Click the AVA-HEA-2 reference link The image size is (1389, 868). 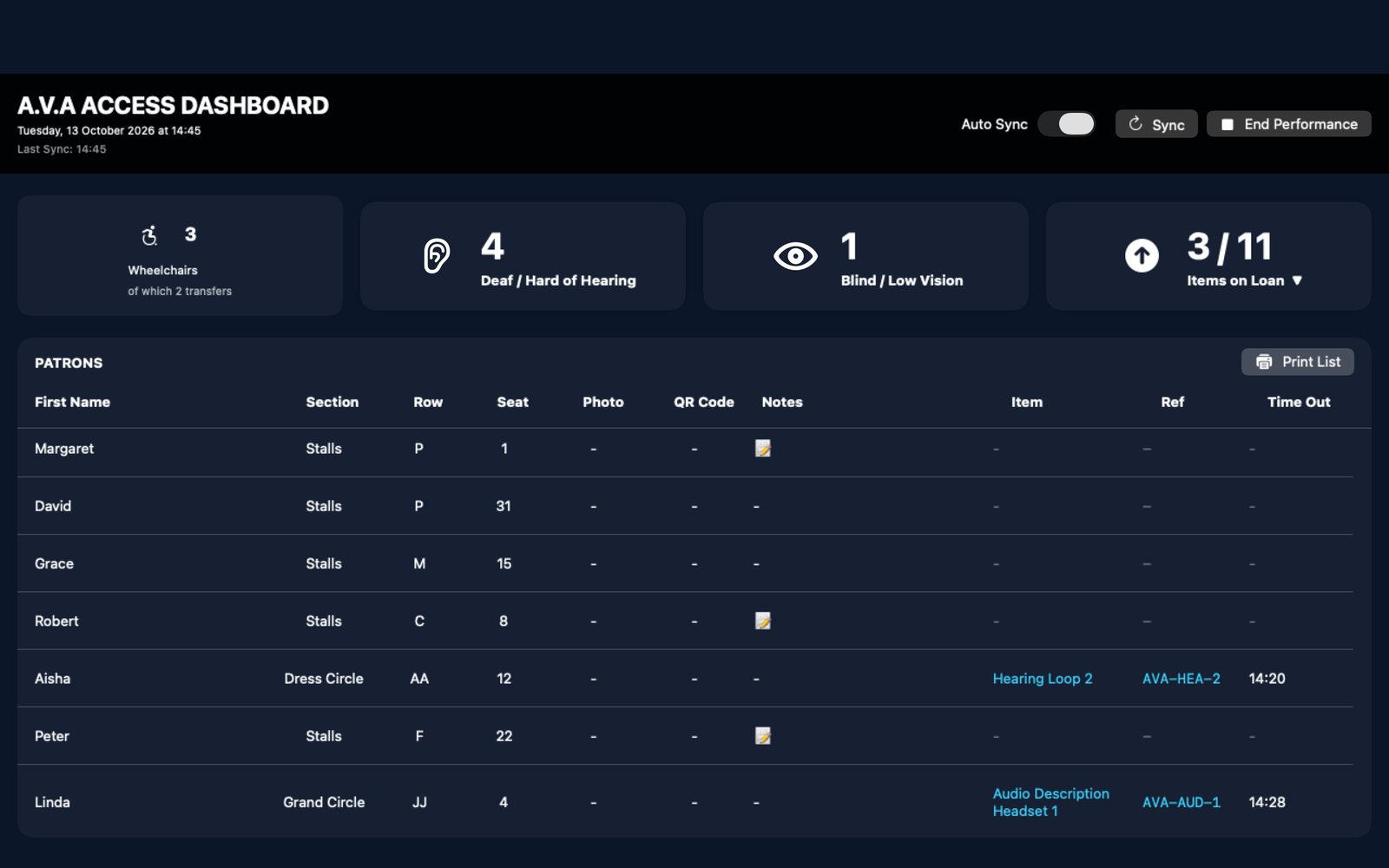pyautogui.click(x=1182, y=679)
